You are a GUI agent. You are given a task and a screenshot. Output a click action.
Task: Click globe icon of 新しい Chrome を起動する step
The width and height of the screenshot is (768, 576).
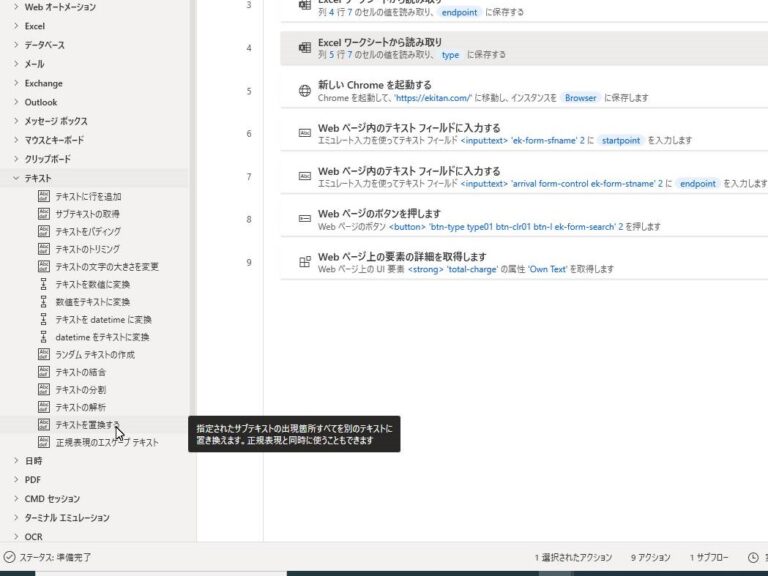click(305, 91)
